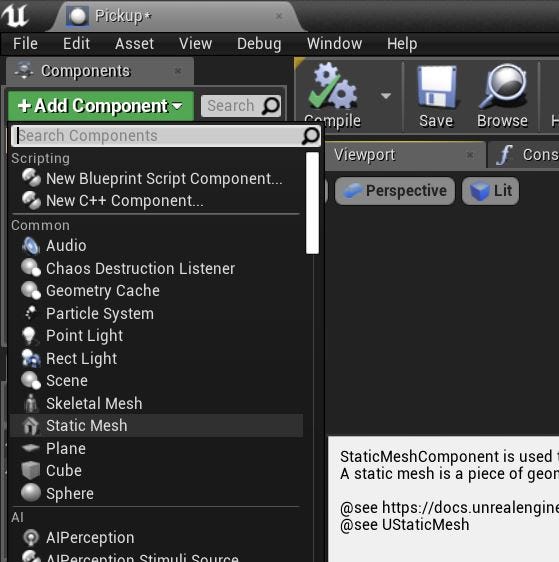Save the blueprint with floppy disk icon
Screen dimensions: 559x562
[436, 87]
